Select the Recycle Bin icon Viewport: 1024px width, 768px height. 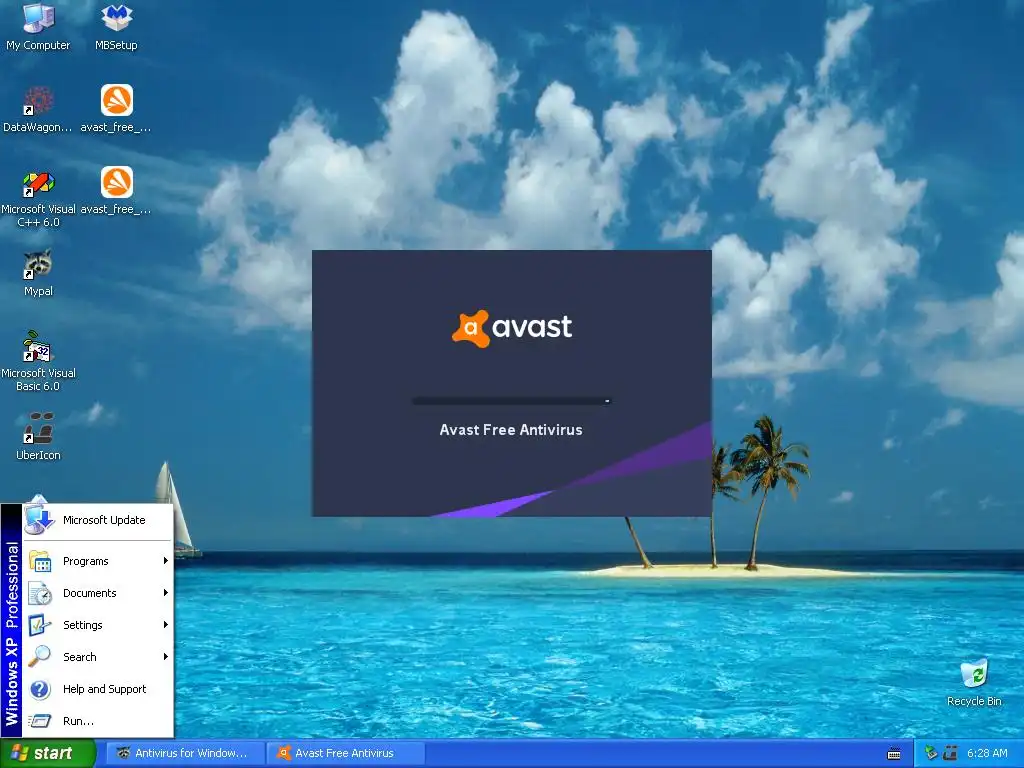tap(974, 682)
